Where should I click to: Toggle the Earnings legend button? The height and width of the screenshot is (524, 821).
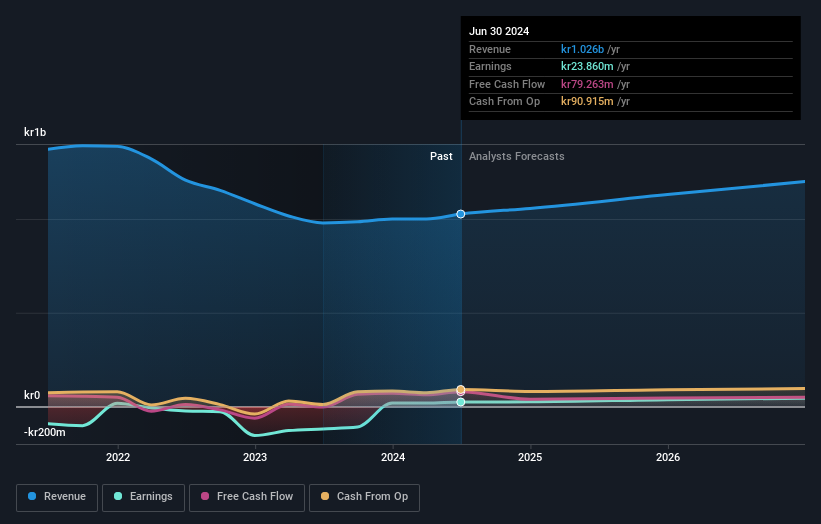[x=143, y=497]
